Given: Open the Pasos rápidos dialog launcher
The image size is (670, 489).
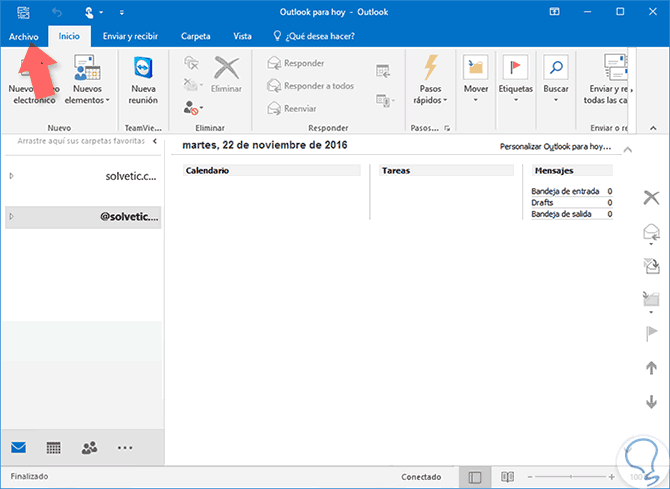Looking at the screenshot, I should click(x=447, y=128).
